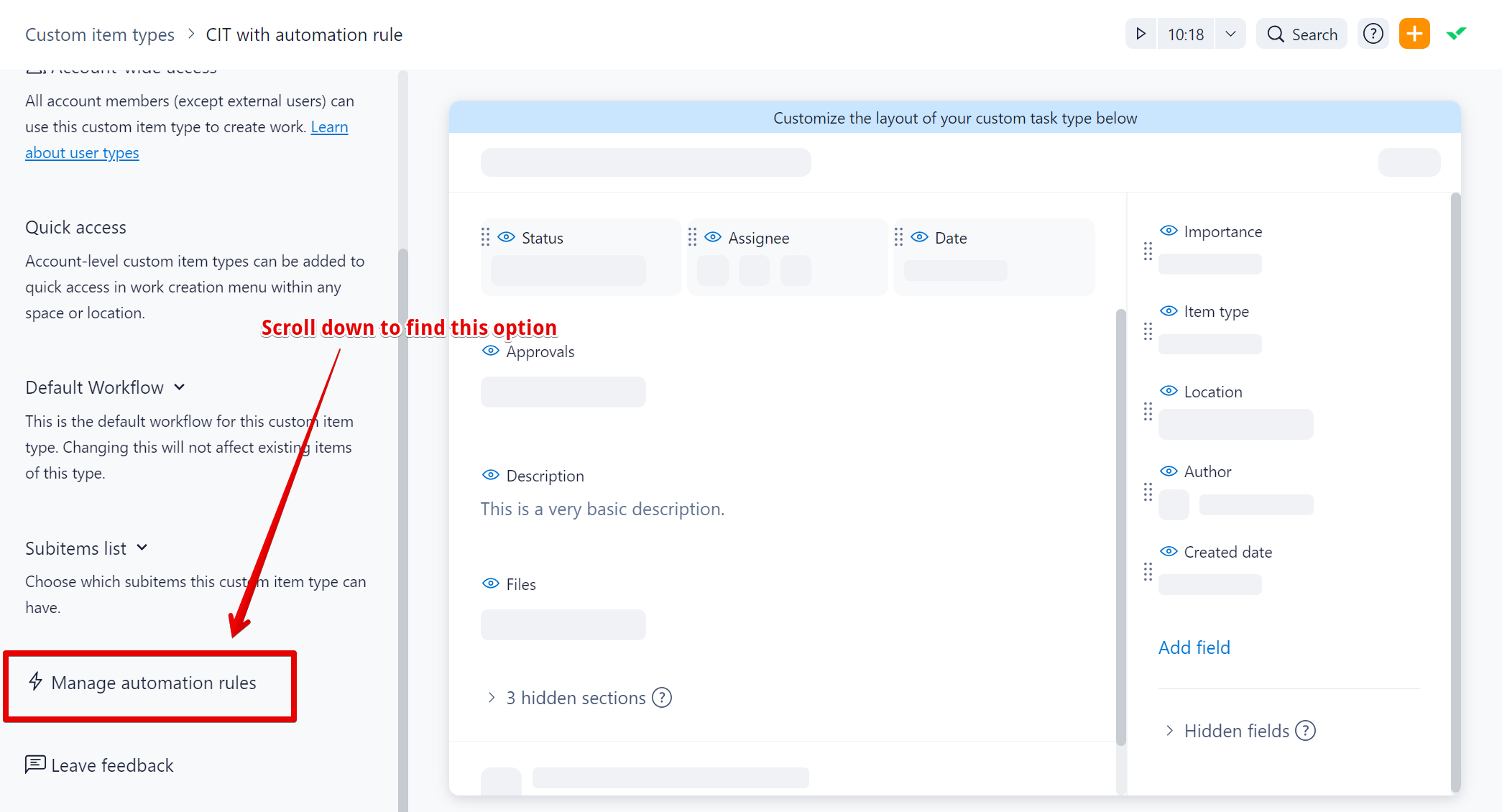
Task: Open the help question mark icon
Action: (1373, 34)
